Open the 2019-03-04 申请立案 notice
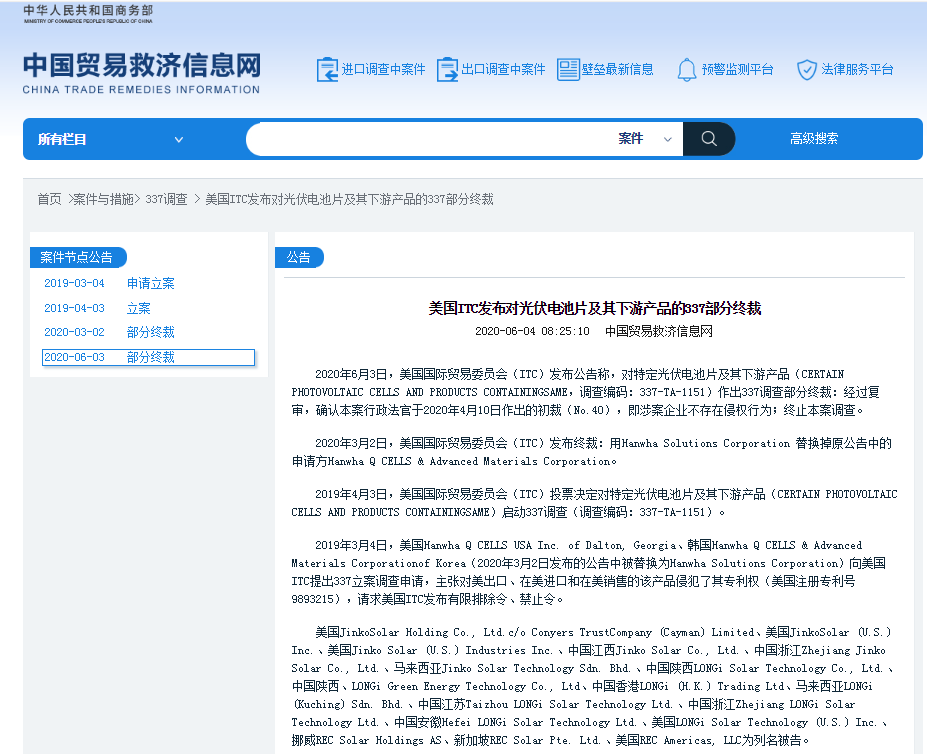927x754 pixels. [109, 283]
